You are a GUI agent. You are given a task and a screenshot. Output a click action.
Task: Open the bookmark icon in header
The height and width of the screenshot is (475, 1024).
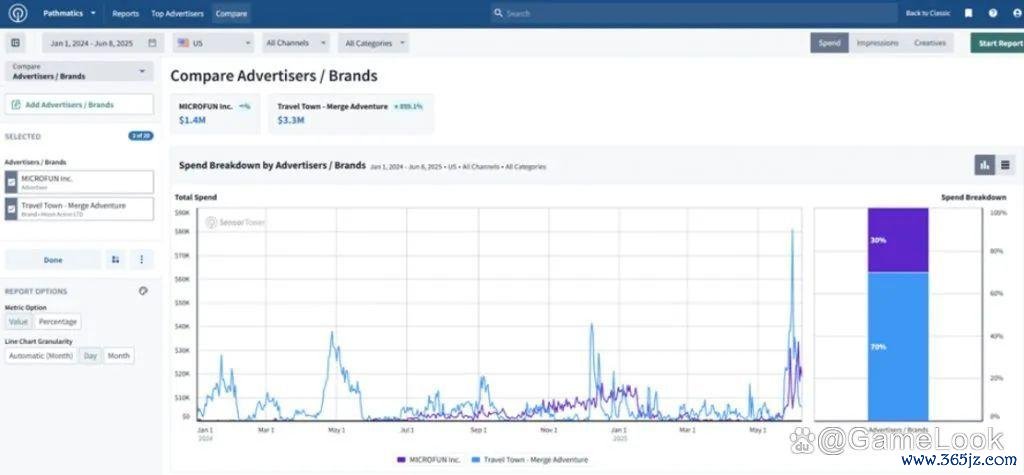968,13
